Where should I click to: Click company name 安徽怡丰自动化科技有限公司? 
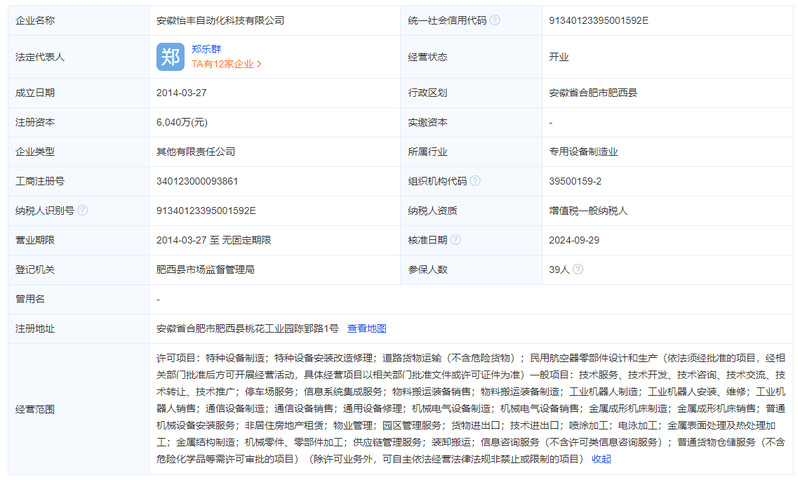[221, 19]
